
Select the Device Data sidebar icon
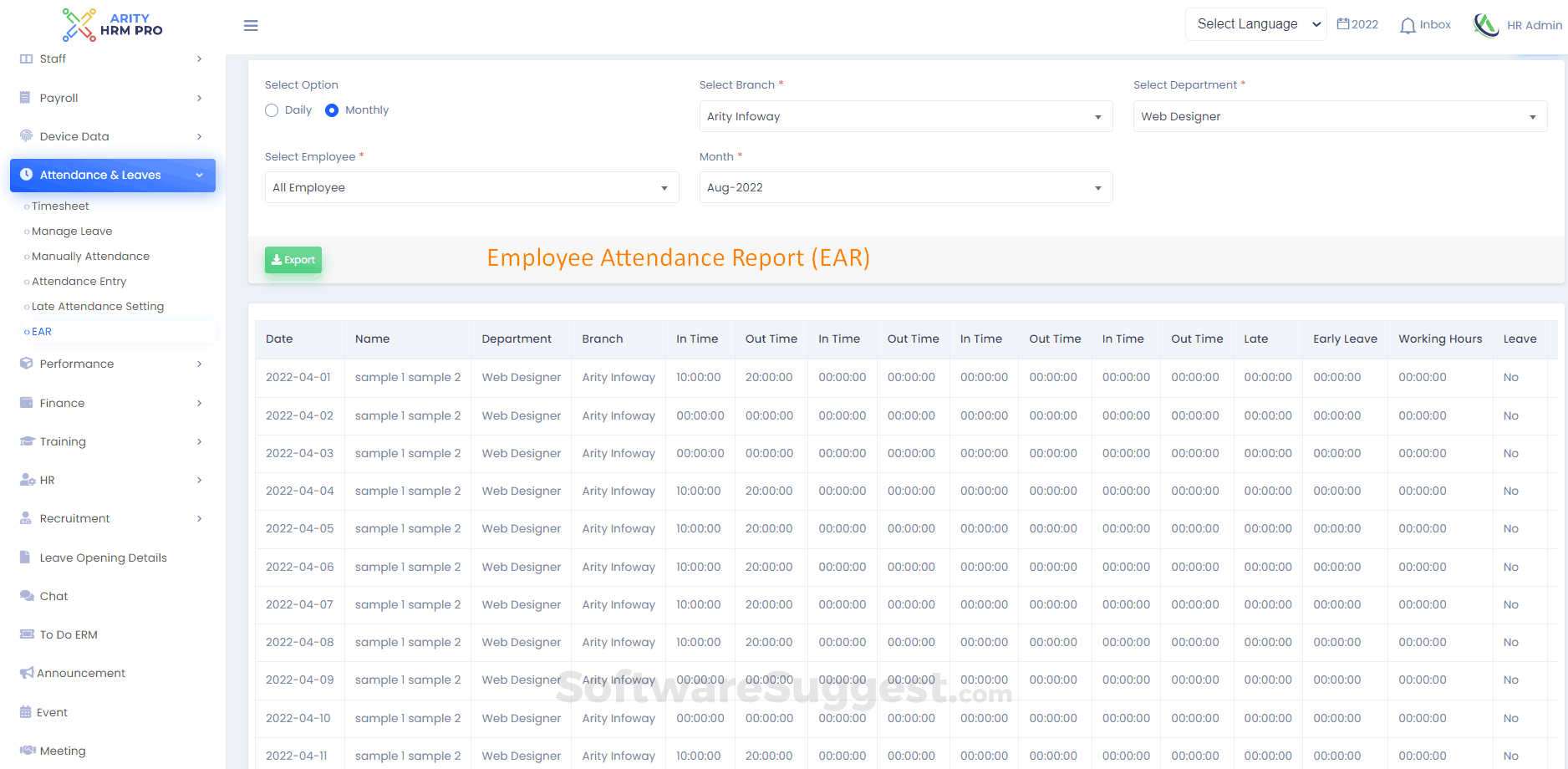coord(26,136)
